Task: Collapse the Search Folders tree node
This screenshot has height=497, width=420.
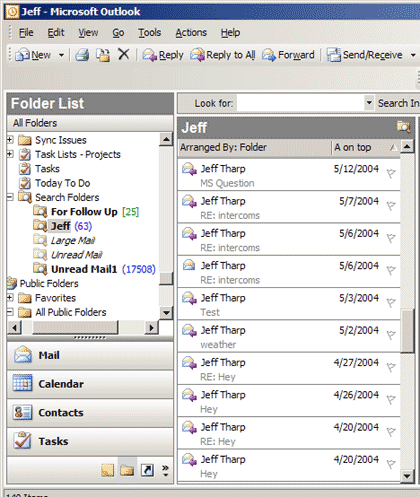Action: point(10,197)
